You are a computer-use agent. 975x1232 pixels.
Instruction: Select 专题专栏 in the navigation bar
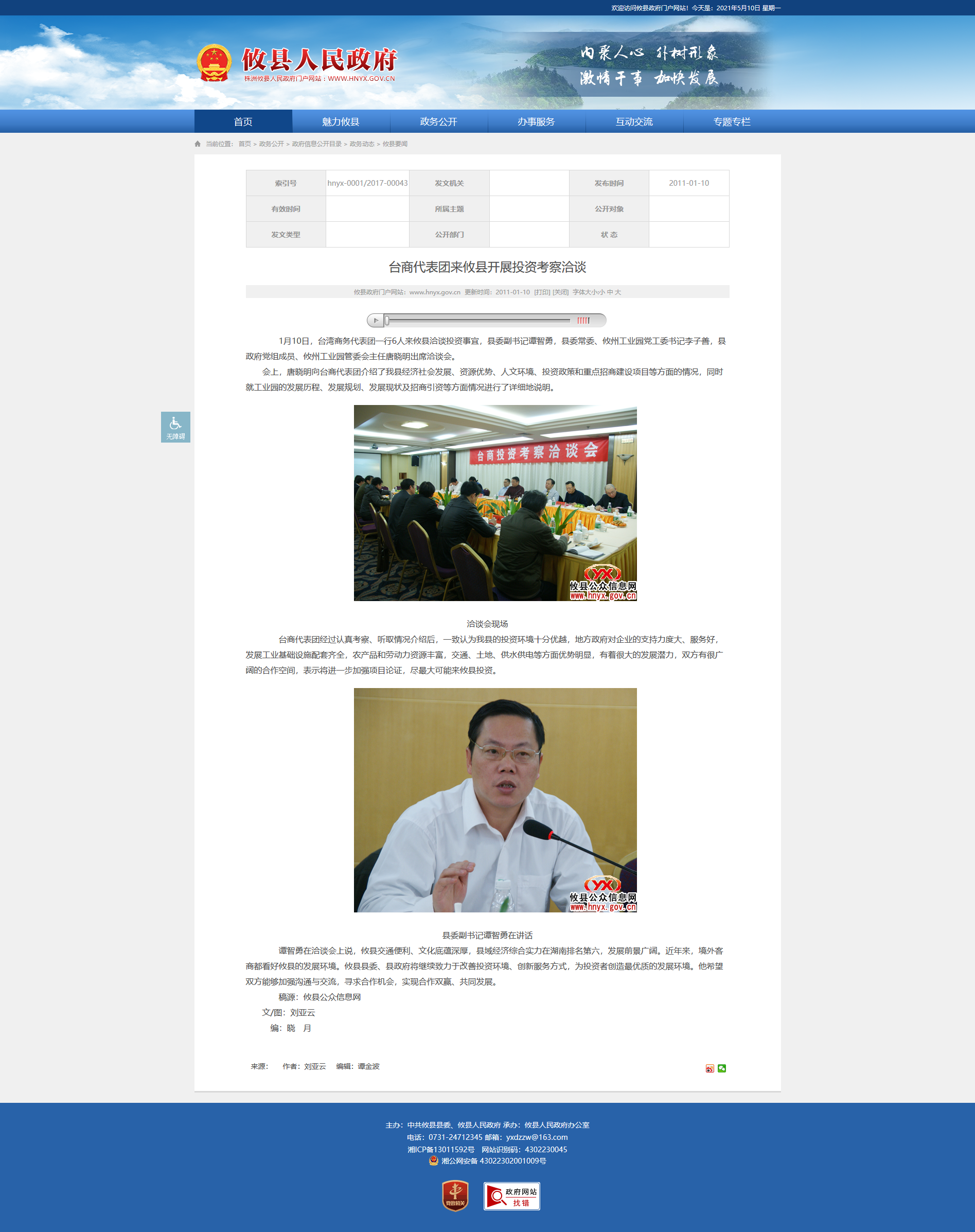click(731, 121)
